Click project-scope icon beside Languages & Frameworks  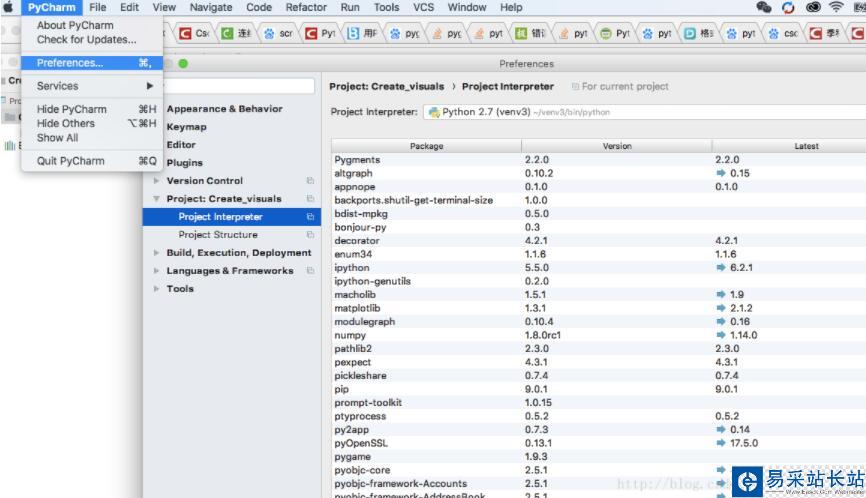pyautogui.click(x=310, y=271)
